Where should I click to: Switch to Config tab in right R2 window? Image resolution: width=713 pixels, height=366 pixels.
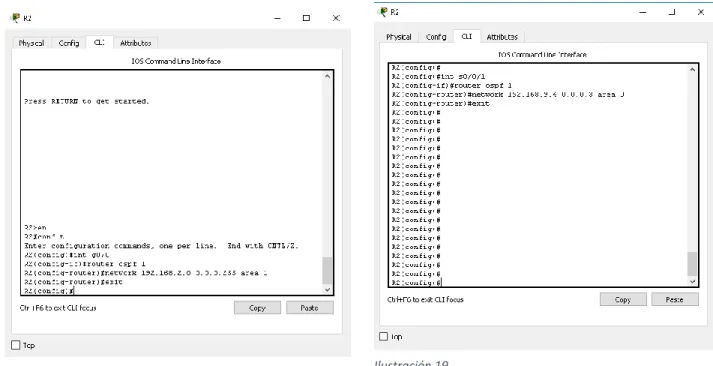tap(436, 37)
